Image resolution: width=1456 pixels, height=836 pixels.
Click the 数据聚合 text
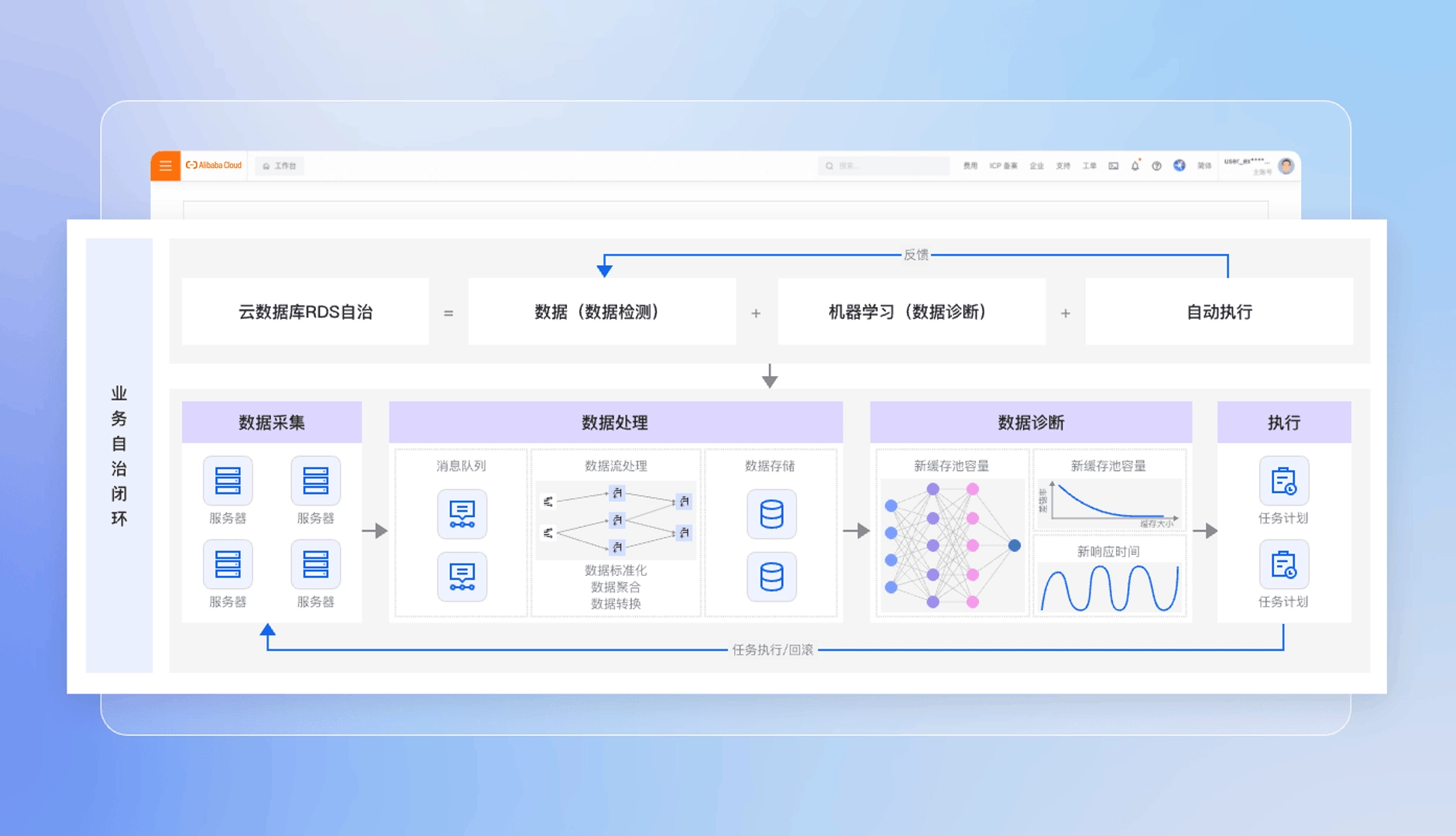tap(616, 587)
